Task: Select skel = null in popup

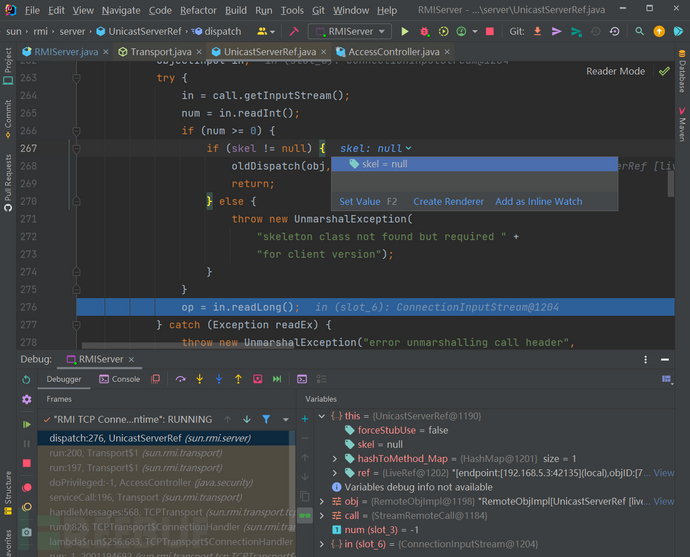Action: point(474,164)
